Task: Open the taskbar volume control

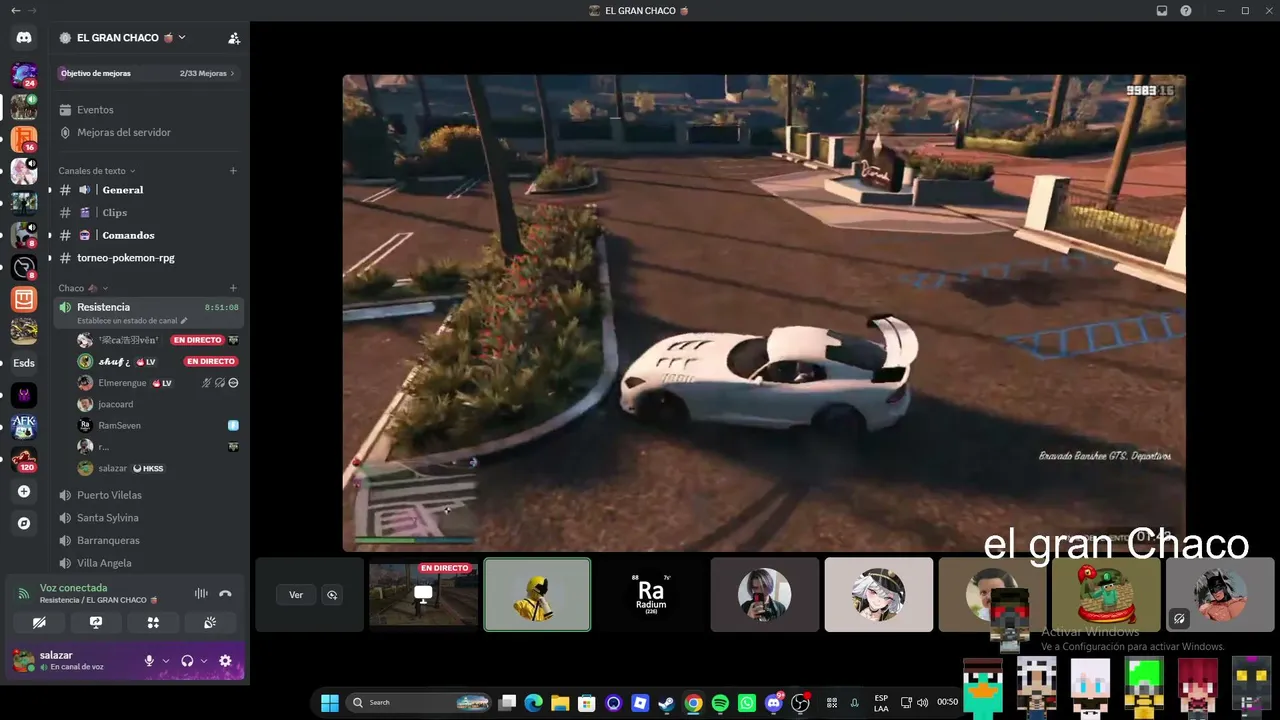Action: [x=922, y=703]
